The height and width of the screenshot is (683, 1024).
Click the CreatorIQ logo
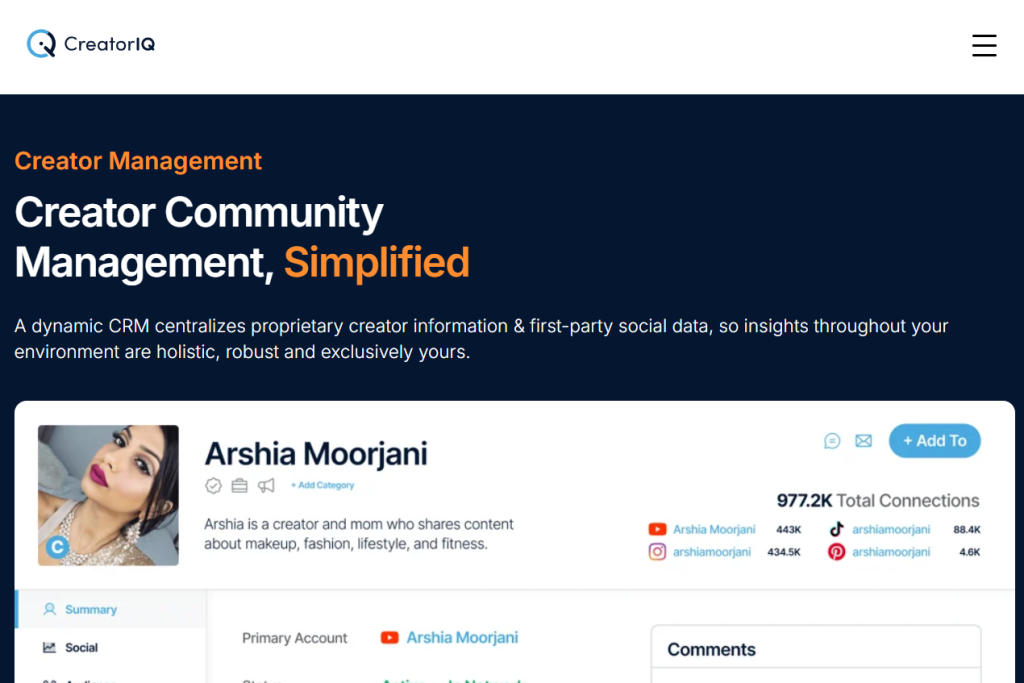[x=91, y=44]
